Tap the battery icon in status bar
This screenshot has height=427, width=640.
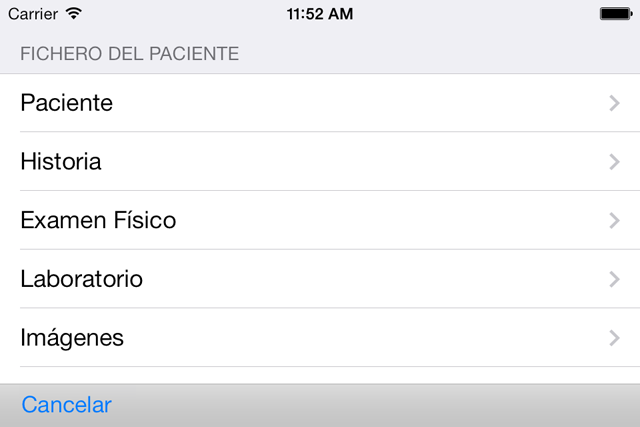[613, 14]
